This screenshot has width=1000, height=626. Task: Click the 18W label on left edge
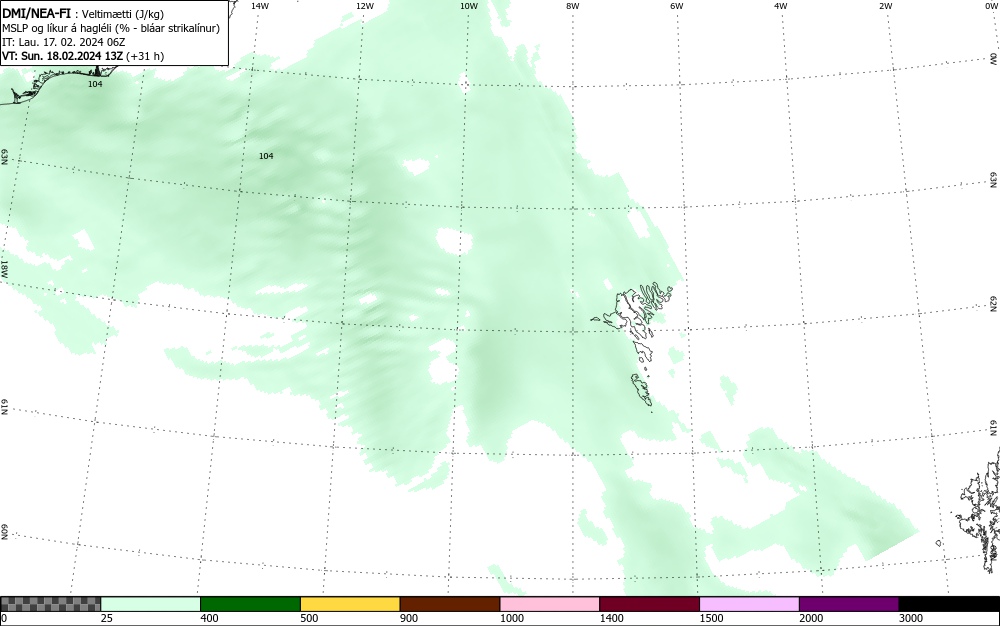pyautogui.click(x=4, y=268)
